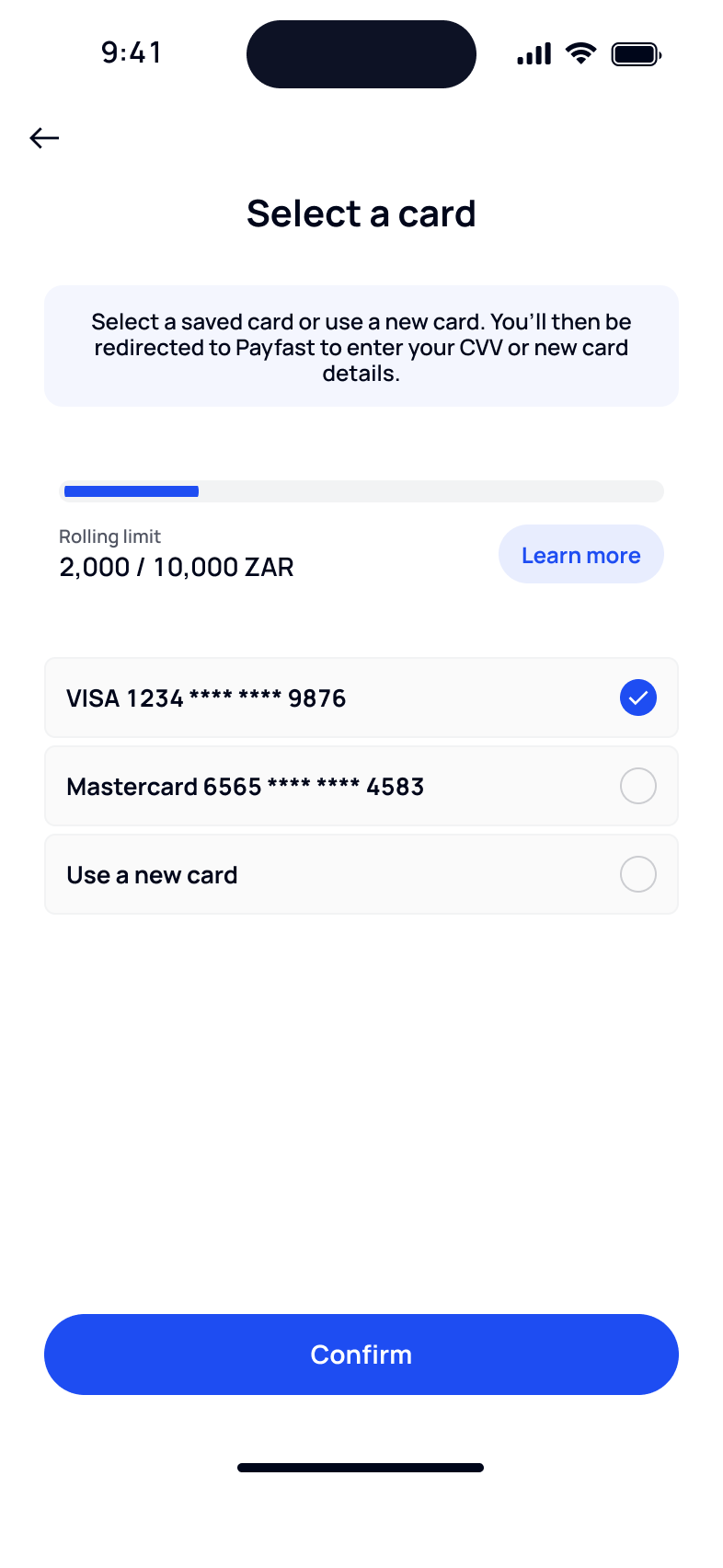Screen dimensions: 723x1568
Task: Click the home indicator bar at the bottom
Action: pyautogui.click(x=361, y=1467)
